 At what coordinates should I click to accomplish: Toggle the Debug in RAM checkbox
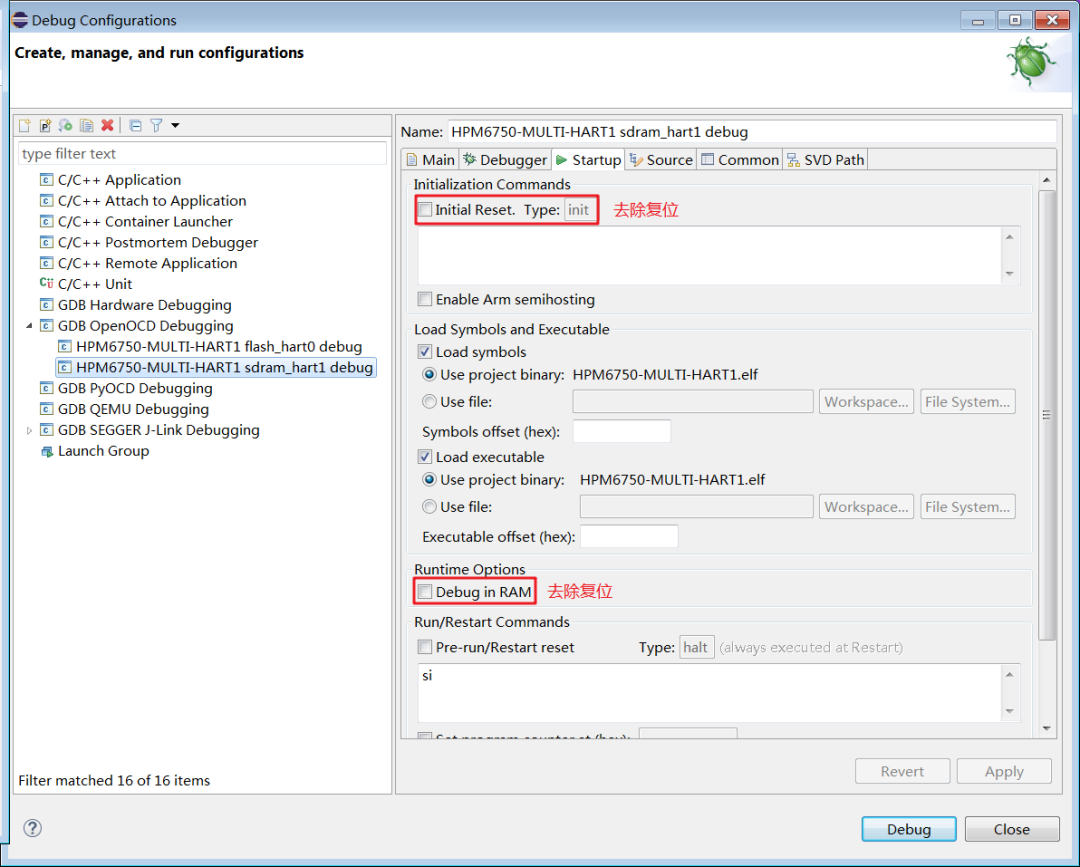[x=425, y=592]
